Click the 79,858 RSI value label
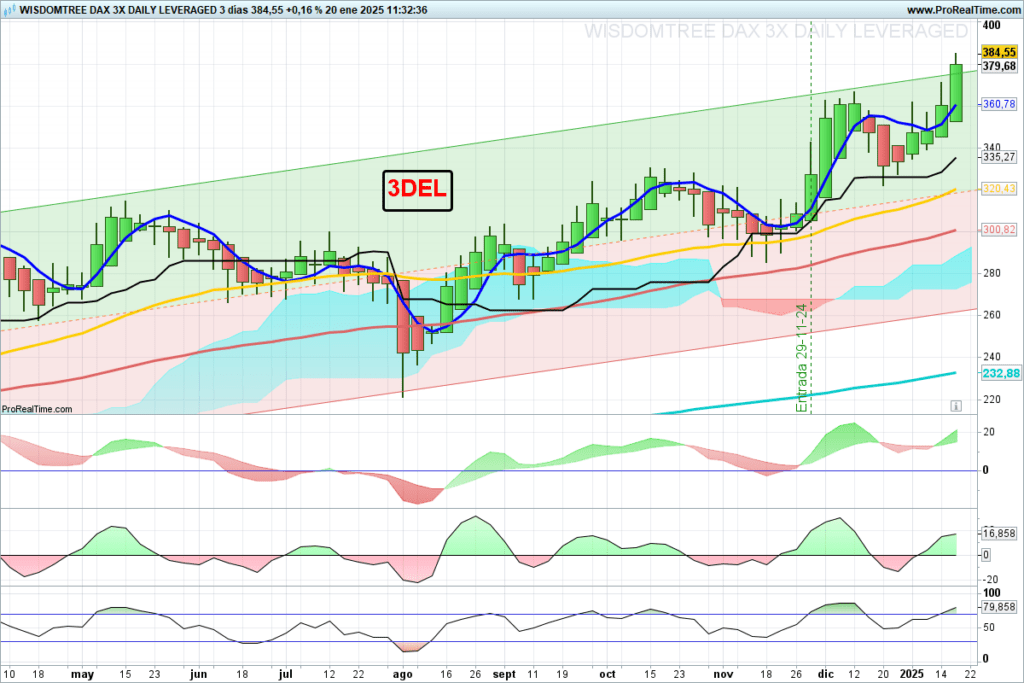 click(999, 607)
